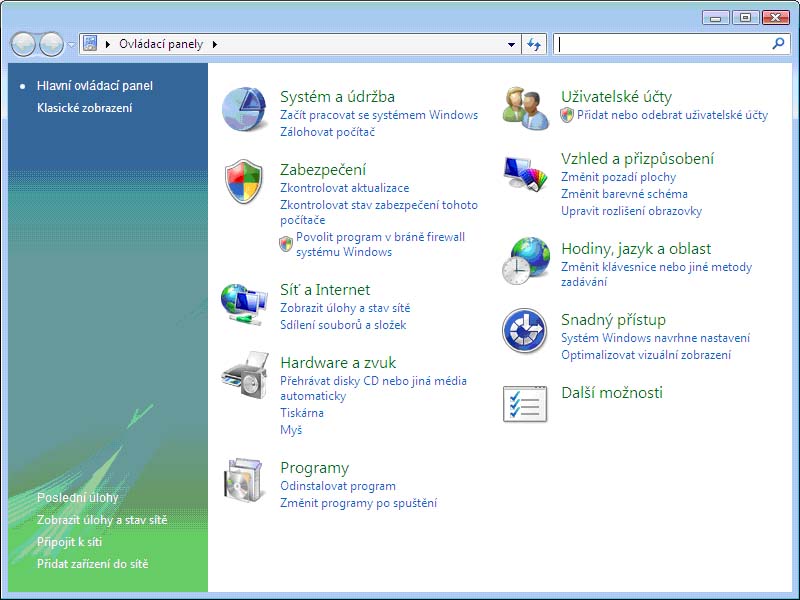Viewport: 800px width, 600px height.
Task: Click the Snadný přístup heading
Action: [x=613, y=319]
